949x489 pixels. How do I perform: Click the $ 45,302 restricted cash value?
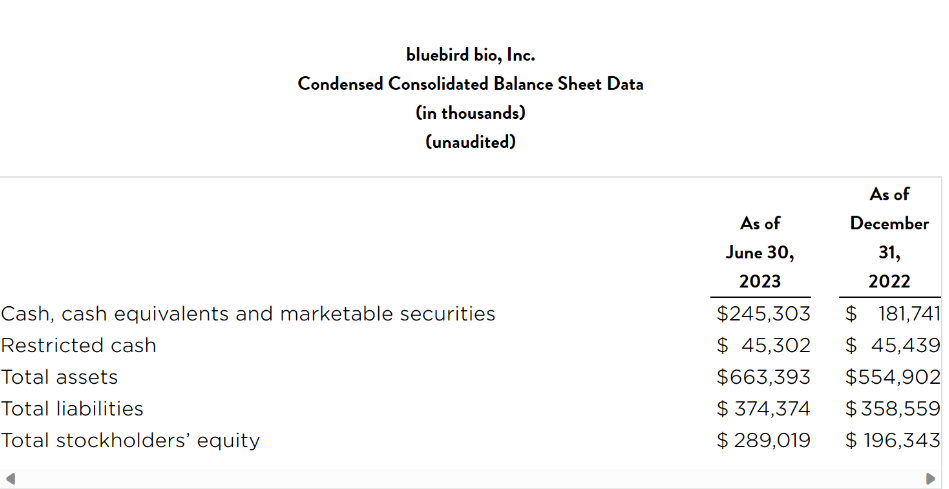[x=764, y=346]
